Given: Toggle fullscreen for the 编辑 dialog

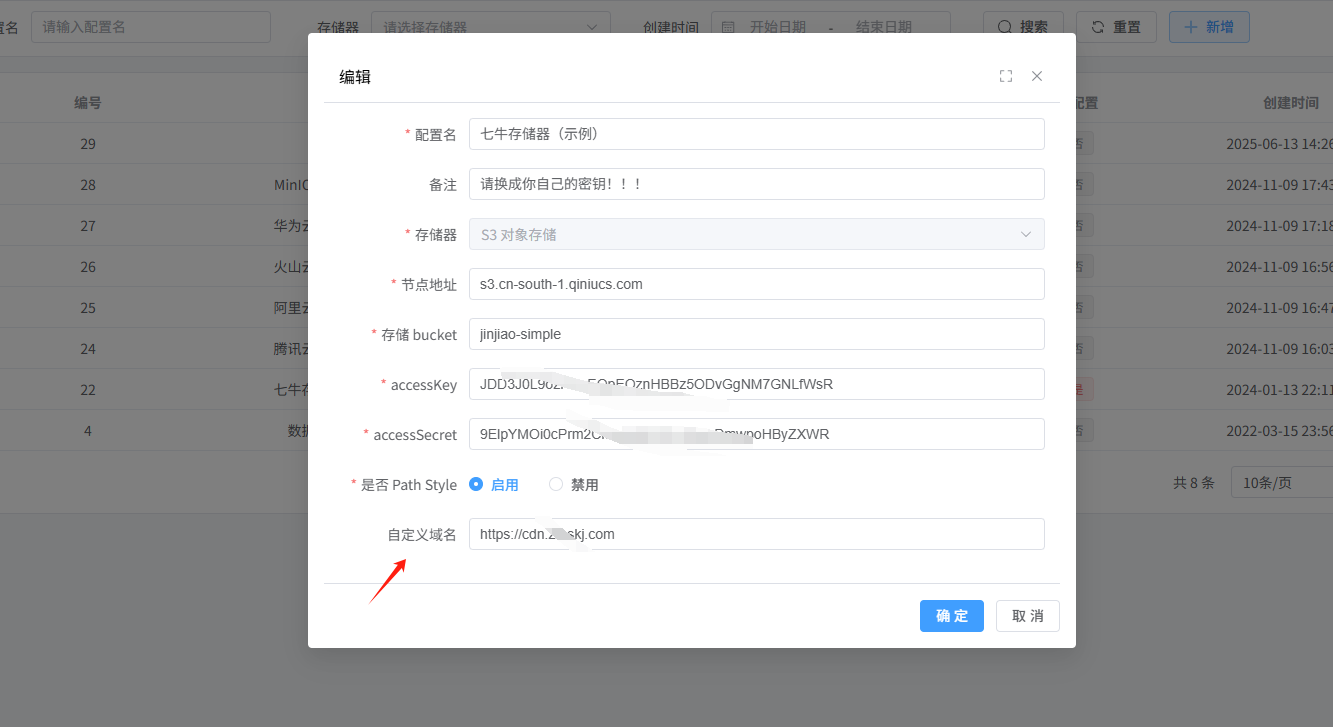Looking at the screenshot, I should pos(1006,76).
